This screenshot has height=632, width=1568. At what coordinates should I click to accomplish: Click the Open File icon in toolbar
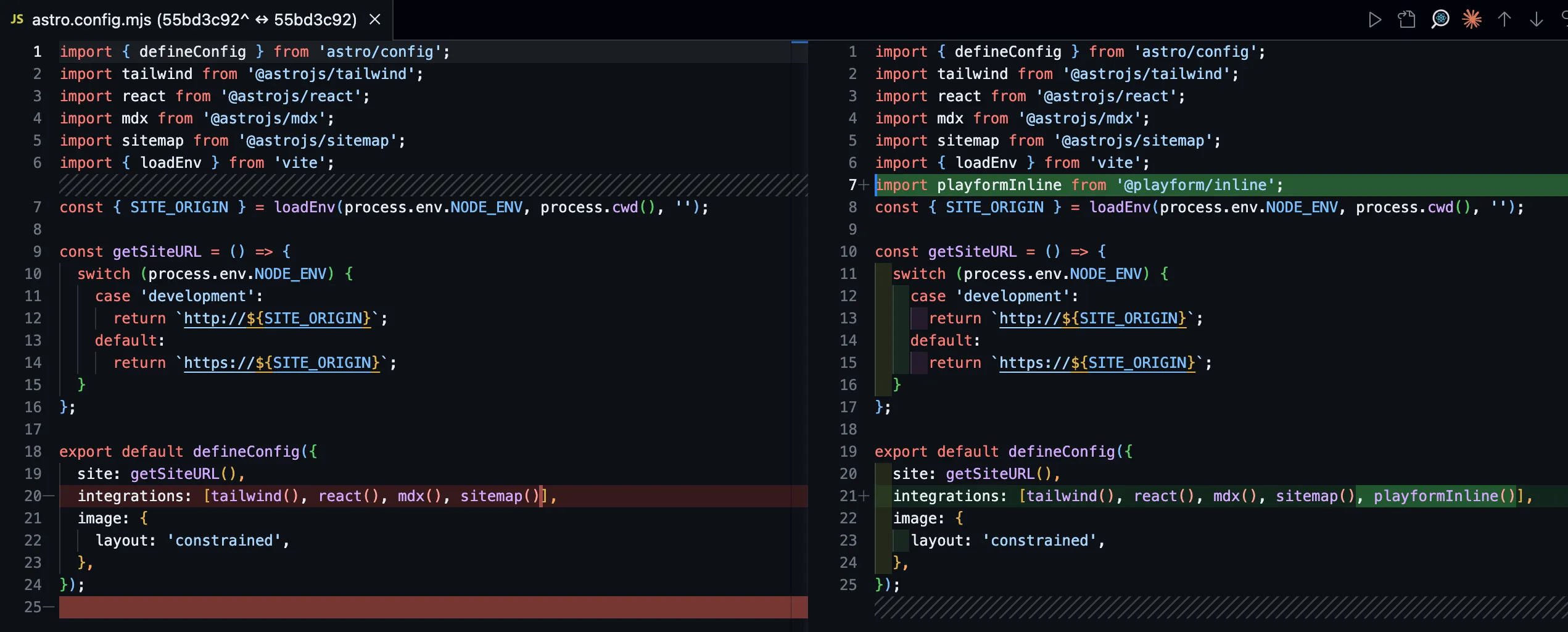[1406, 20]
